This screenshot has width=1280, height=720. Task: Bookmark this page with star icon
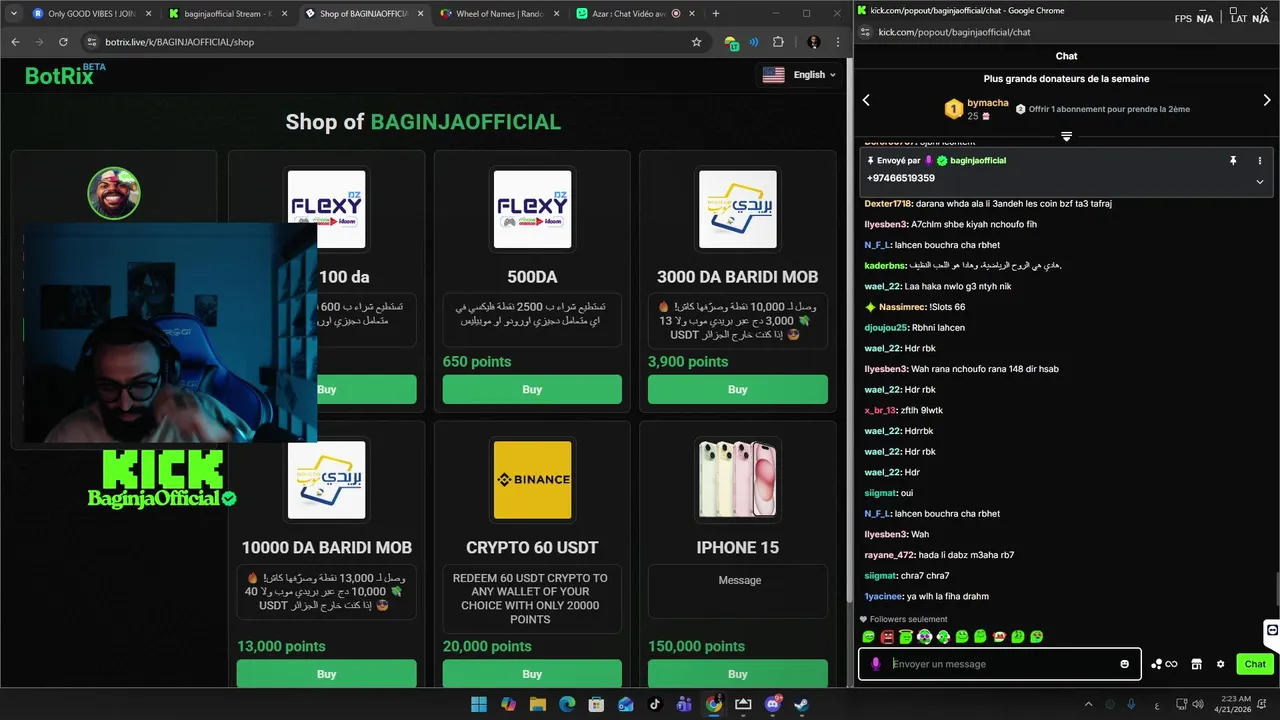pyautogui.click(x=697, y=42)
